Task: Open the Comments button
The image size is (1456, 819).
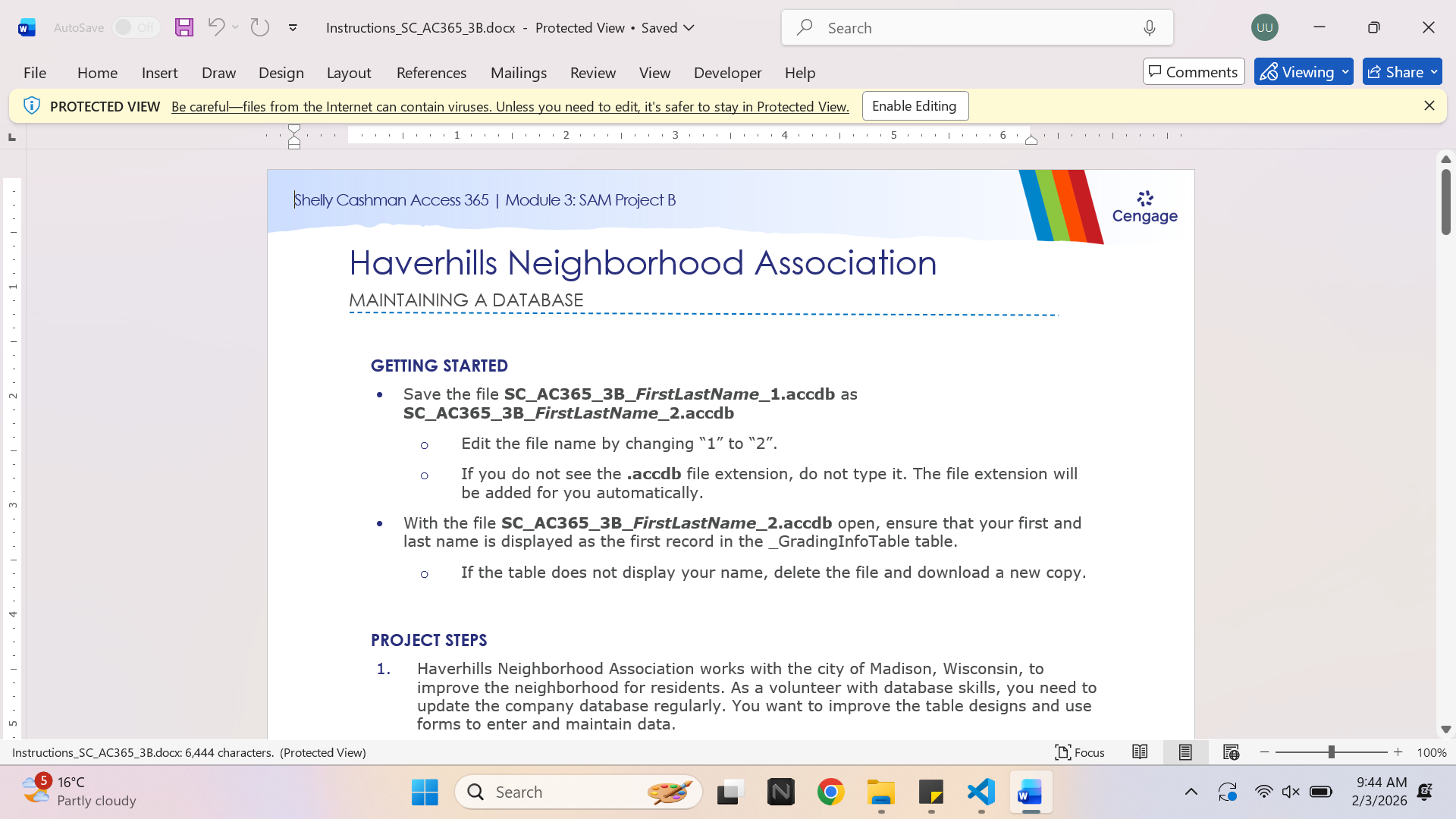Action: click(x=1194, y=72)
